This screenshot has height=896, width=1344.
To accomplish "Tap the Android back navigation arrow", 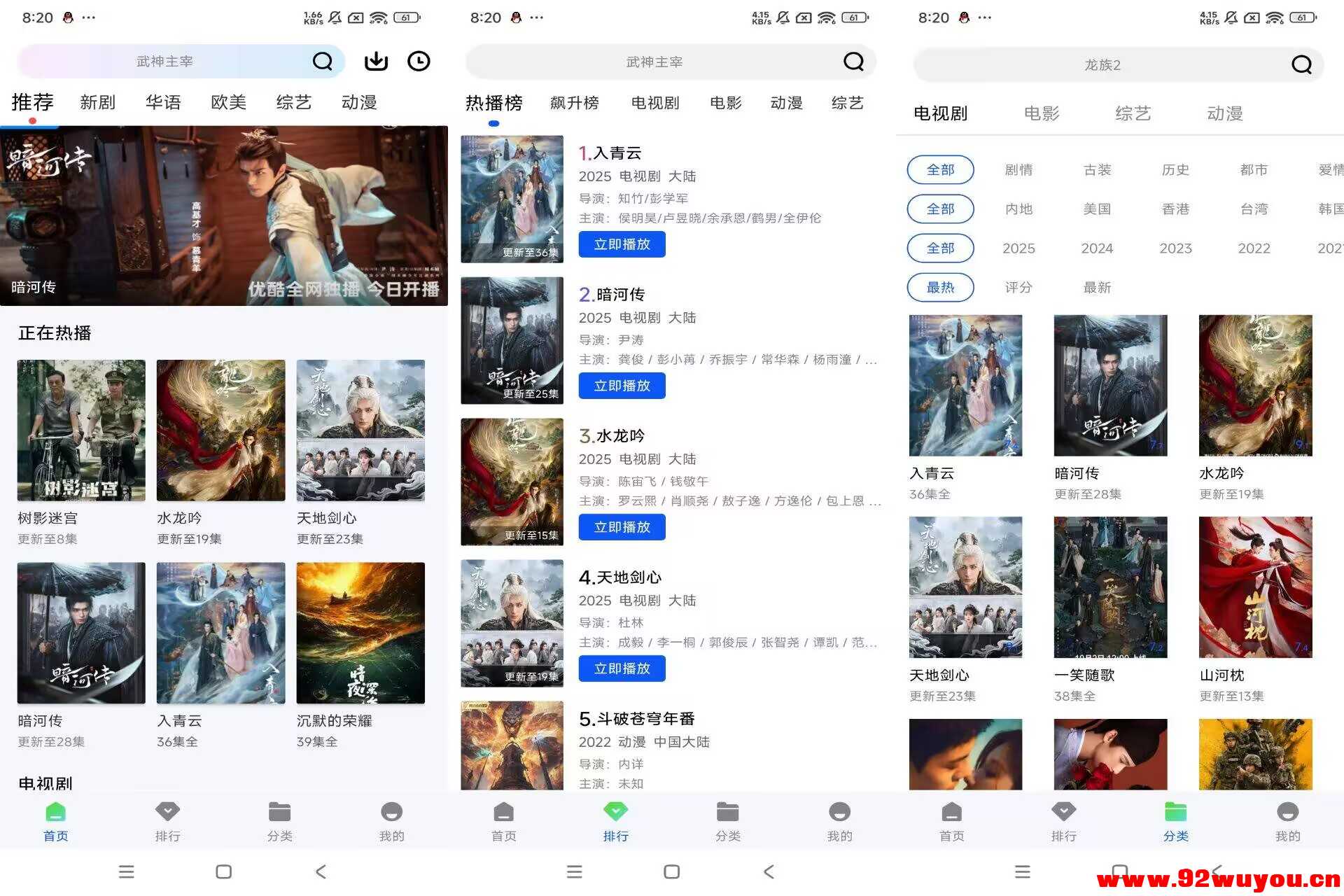I will click(x=321, y=871).
